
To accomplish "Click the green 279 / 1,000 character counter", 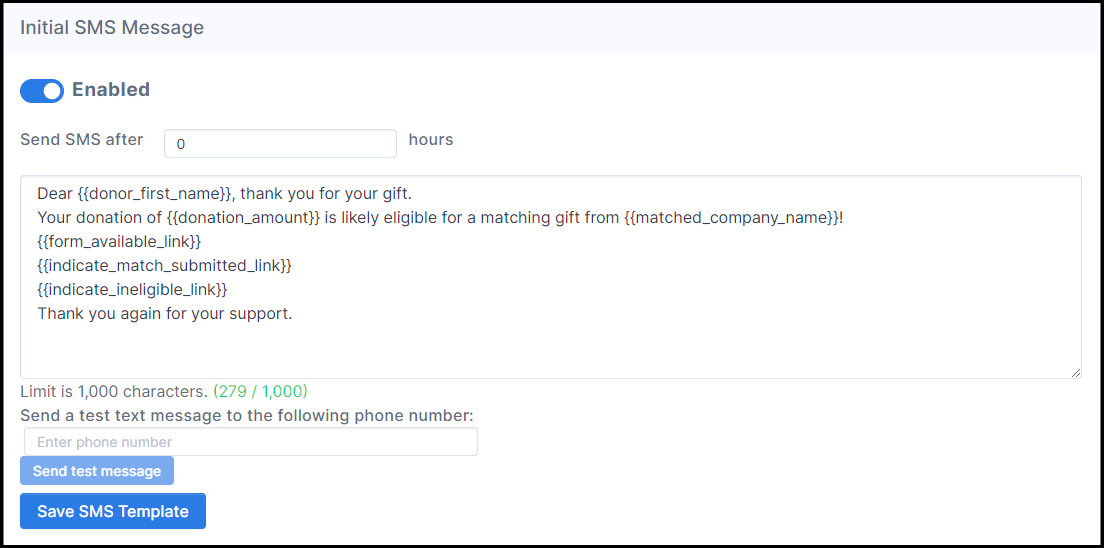I will [x=260, y=392].
